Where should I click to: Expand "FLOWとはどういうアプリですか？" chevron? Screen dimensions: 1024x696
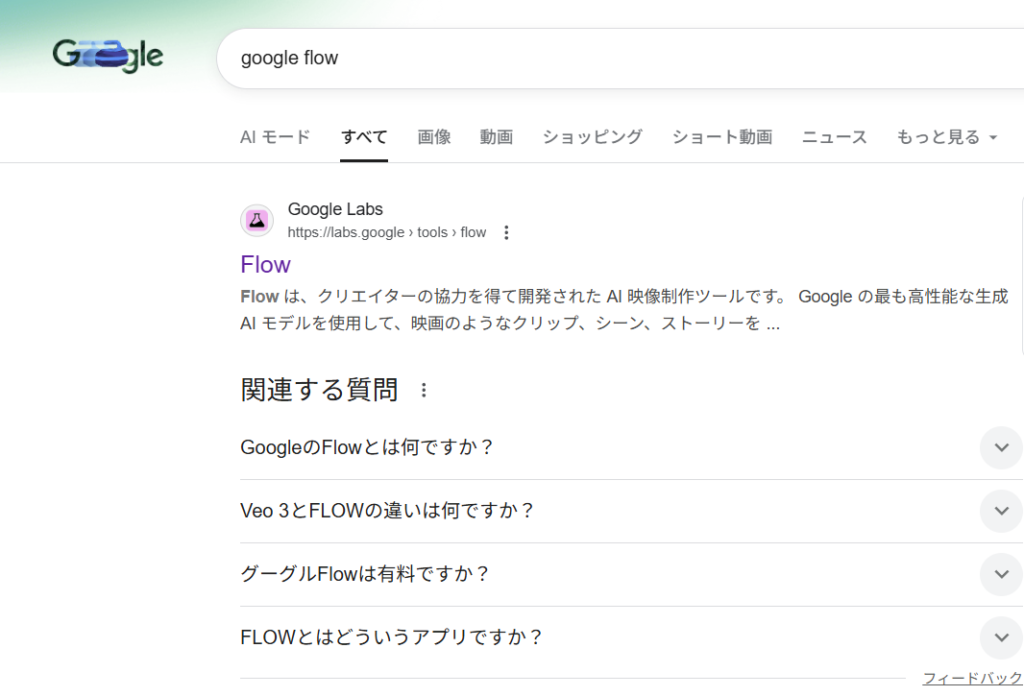(x=1001, y=637)
